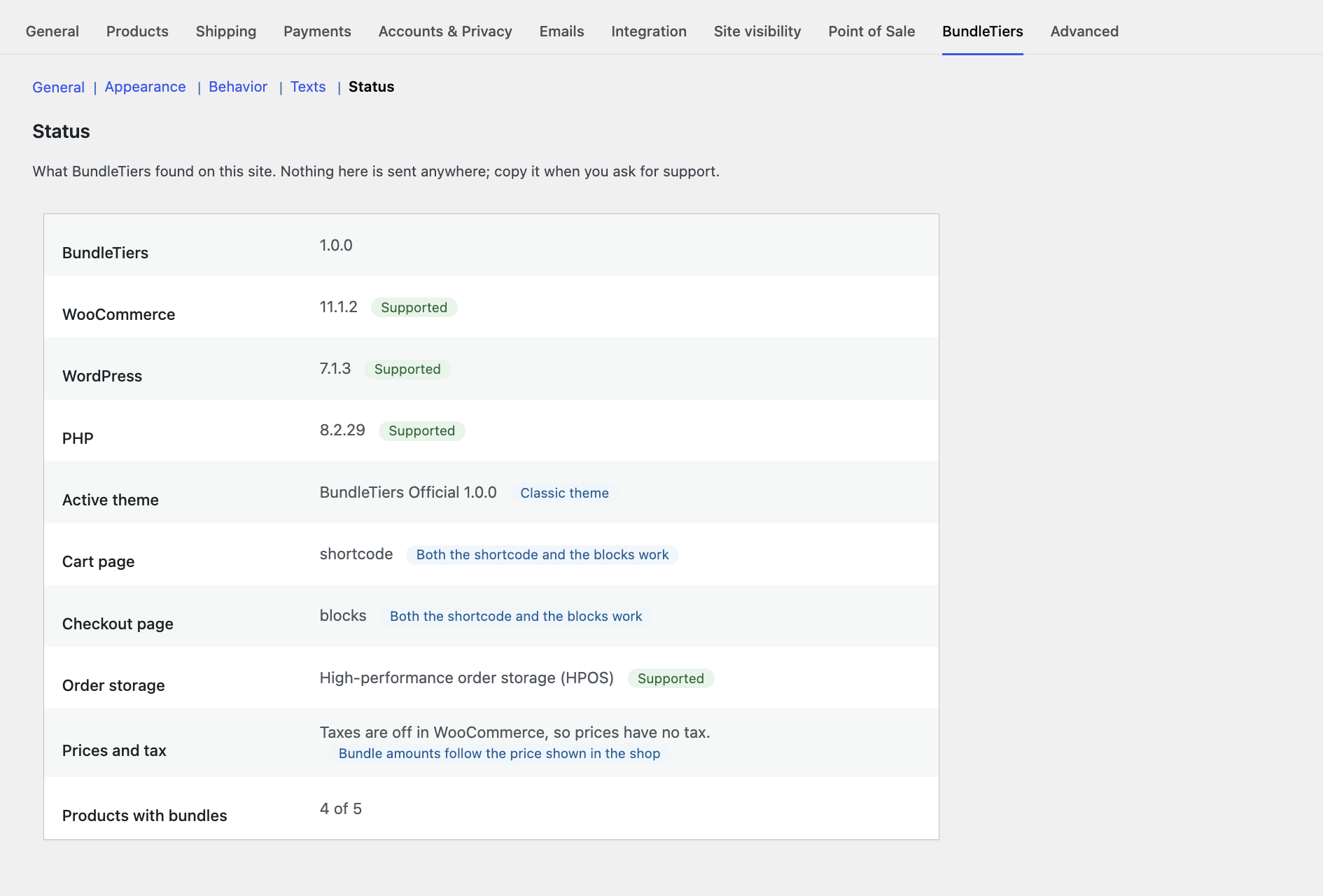Click the Supported badge beside PHP
This screenshot has height=896, width=1323.
pos(421,430)
